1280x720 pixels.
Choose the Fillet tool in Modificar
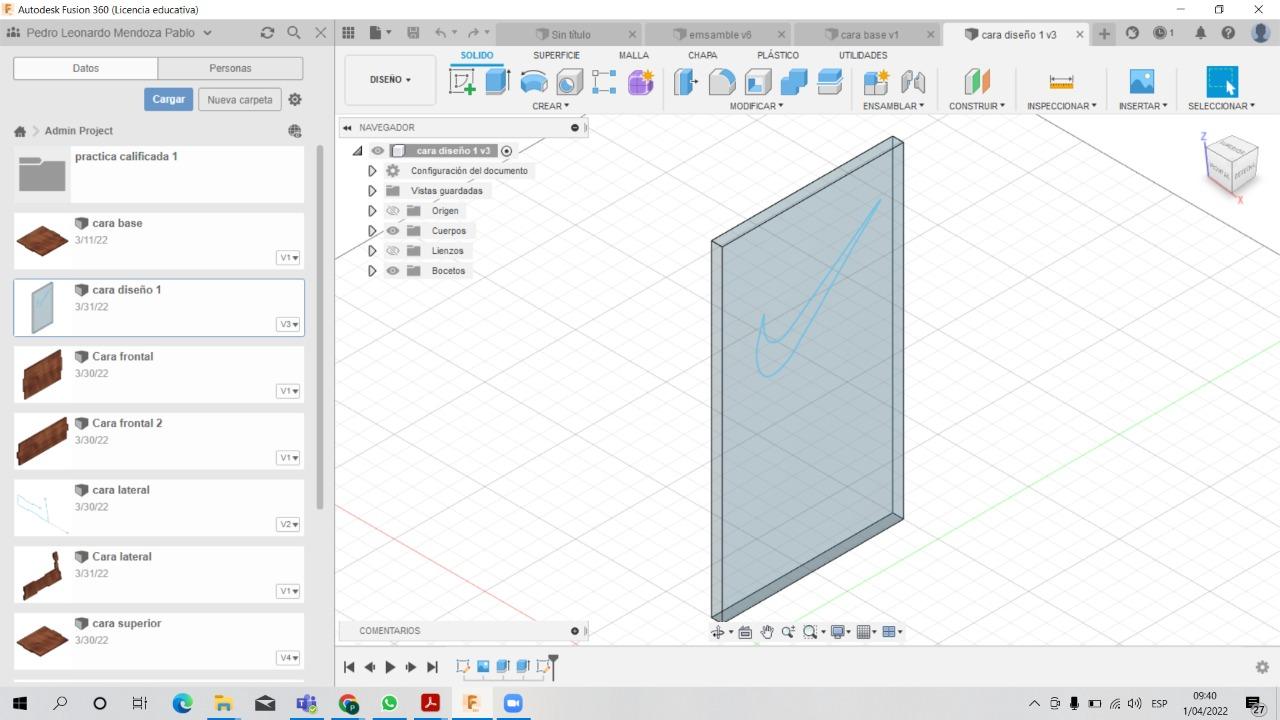click(x=722, y=82)
